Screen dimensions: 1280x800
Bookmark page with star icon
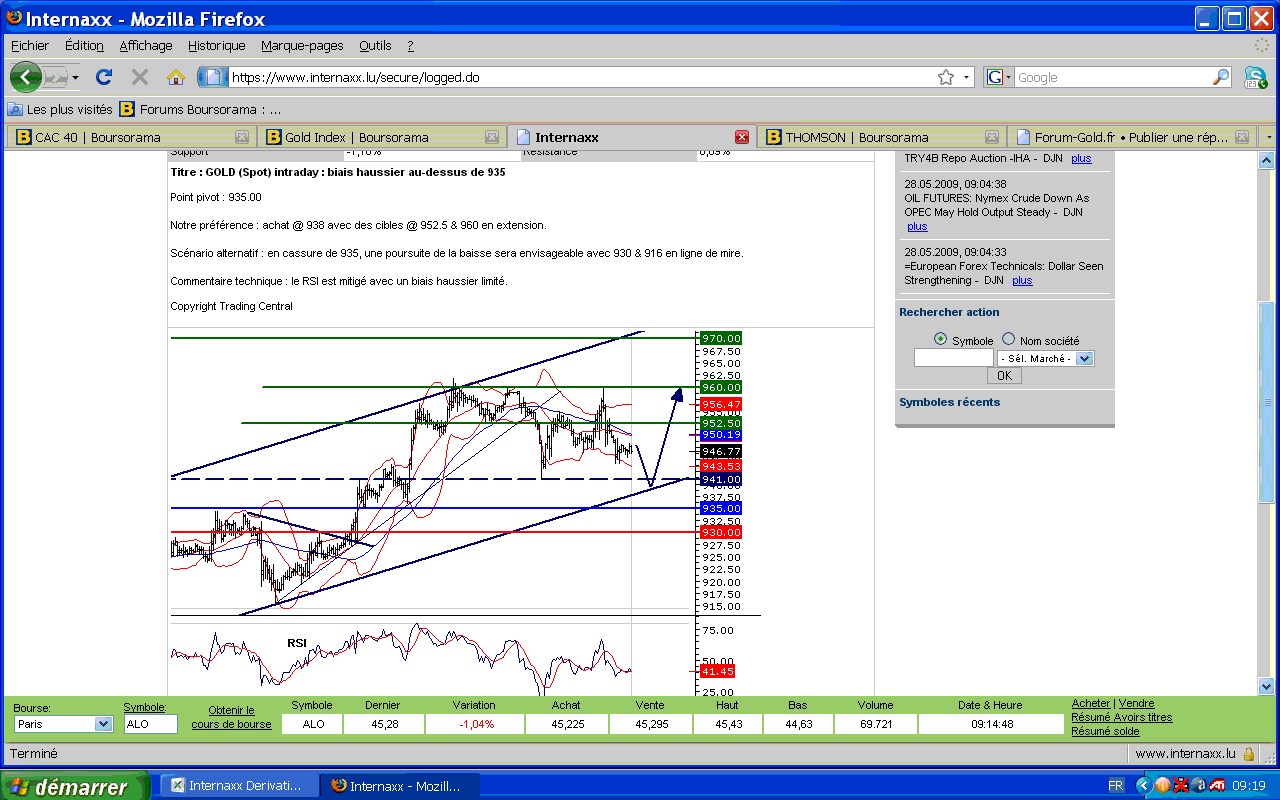coord(945,77)
